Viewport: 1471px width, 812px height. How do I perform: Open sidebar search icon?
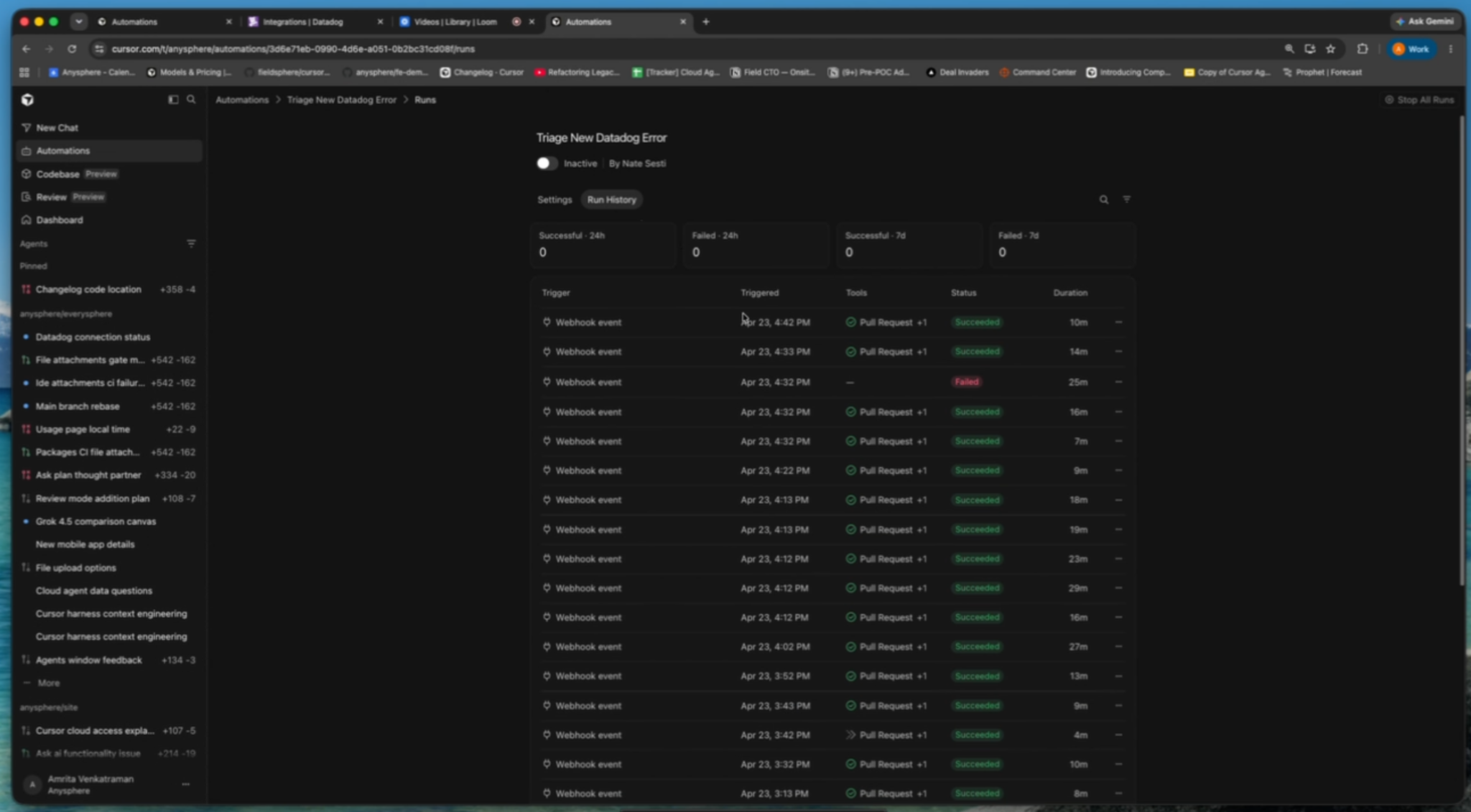click(x=191, y=99)
